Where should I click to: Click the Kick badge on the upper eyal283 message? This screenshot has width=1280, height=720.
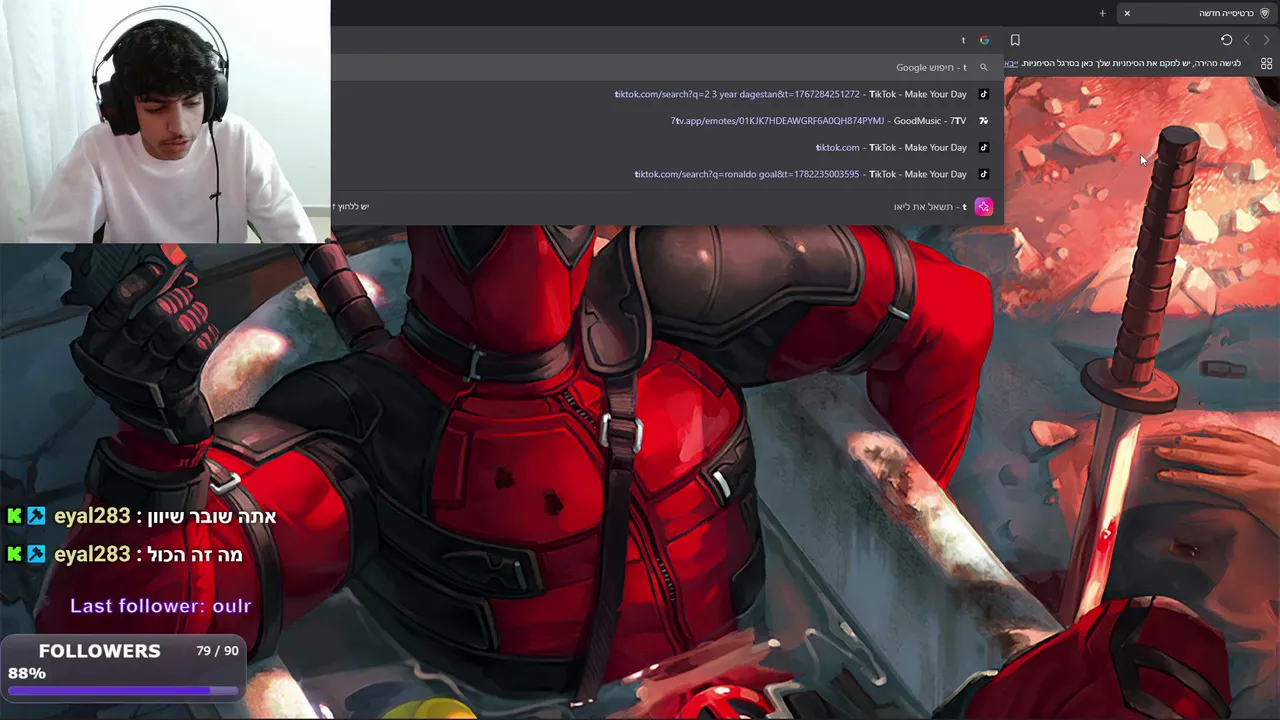tap(15, 516)
